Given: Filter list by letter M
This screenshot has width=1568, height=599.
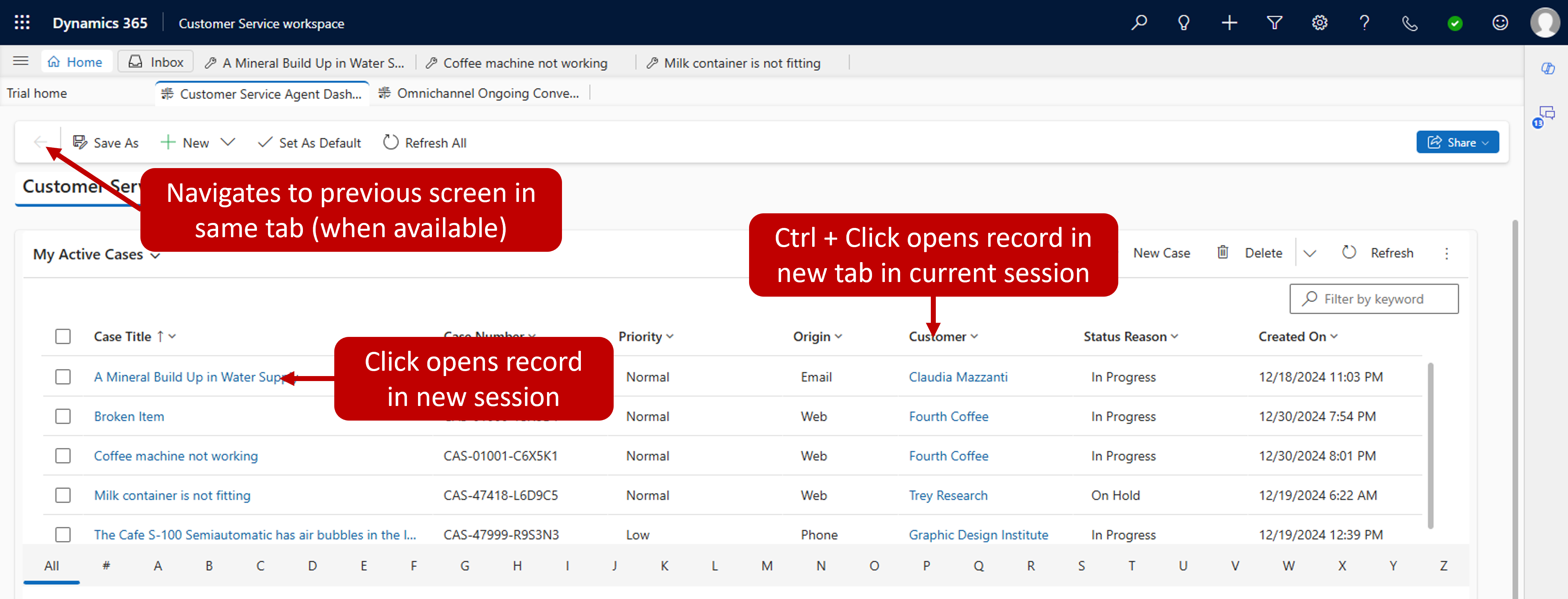Looking at the screenshot, I should 766,566.
